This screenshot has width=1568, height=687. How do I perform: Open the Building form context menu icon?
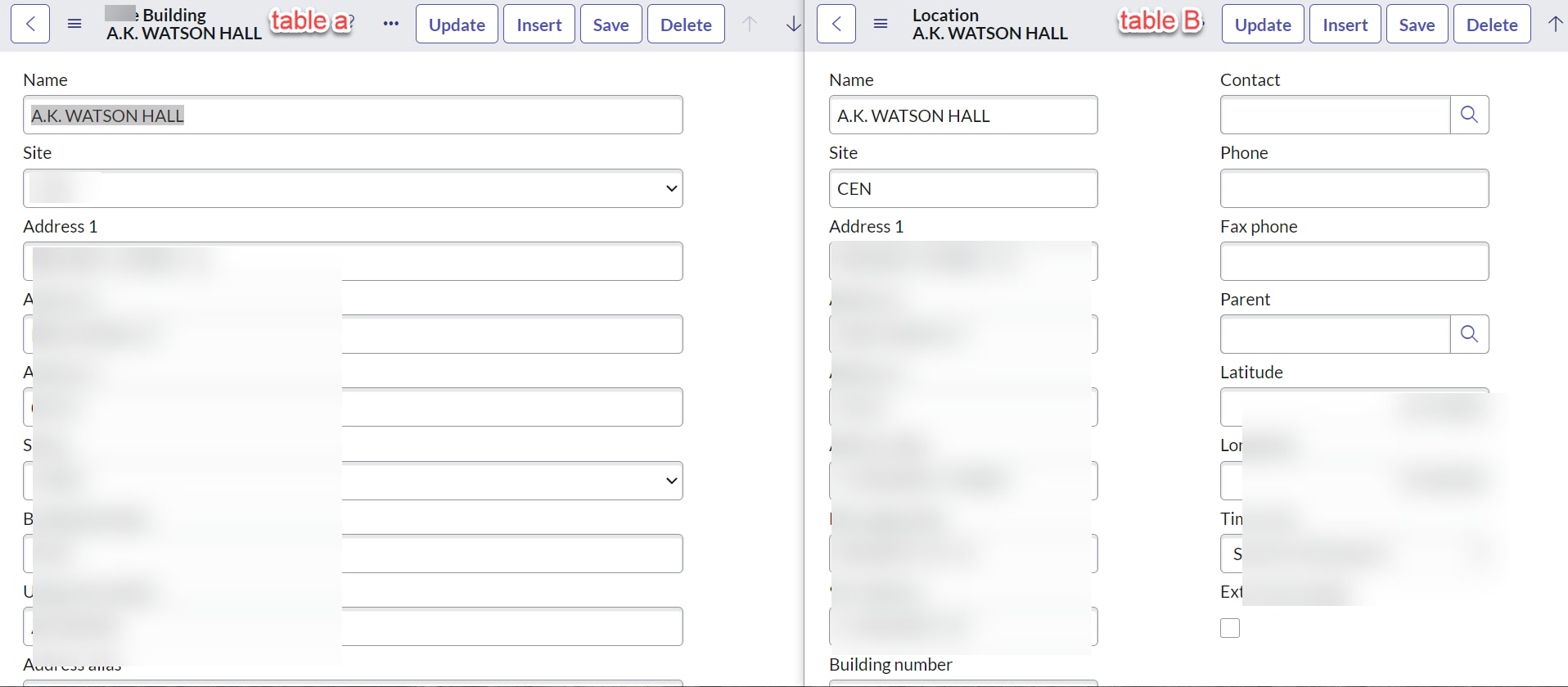tap(74, 25)
